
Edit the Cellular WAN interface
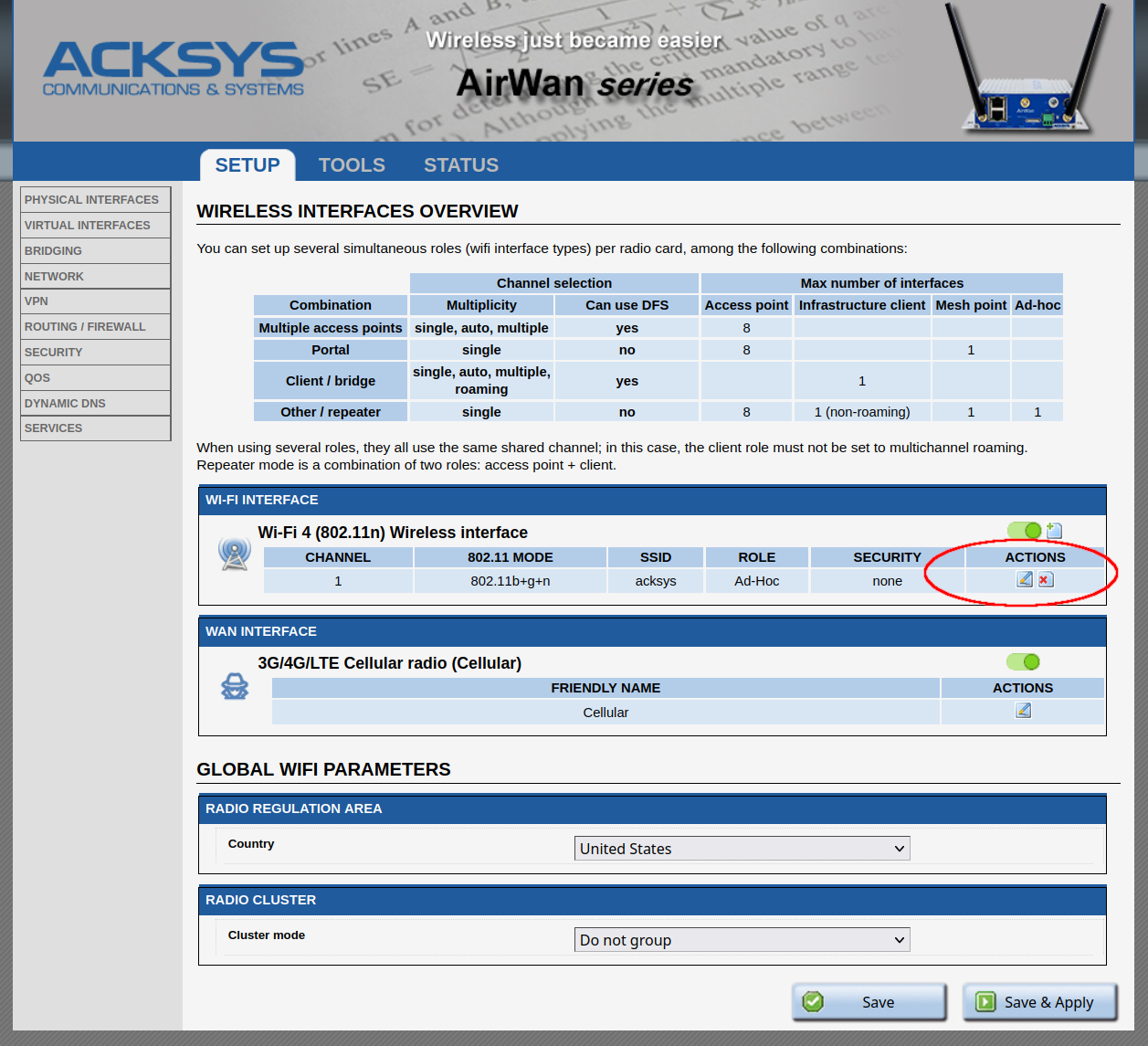pyautogui.click(x=1023, y=711)
